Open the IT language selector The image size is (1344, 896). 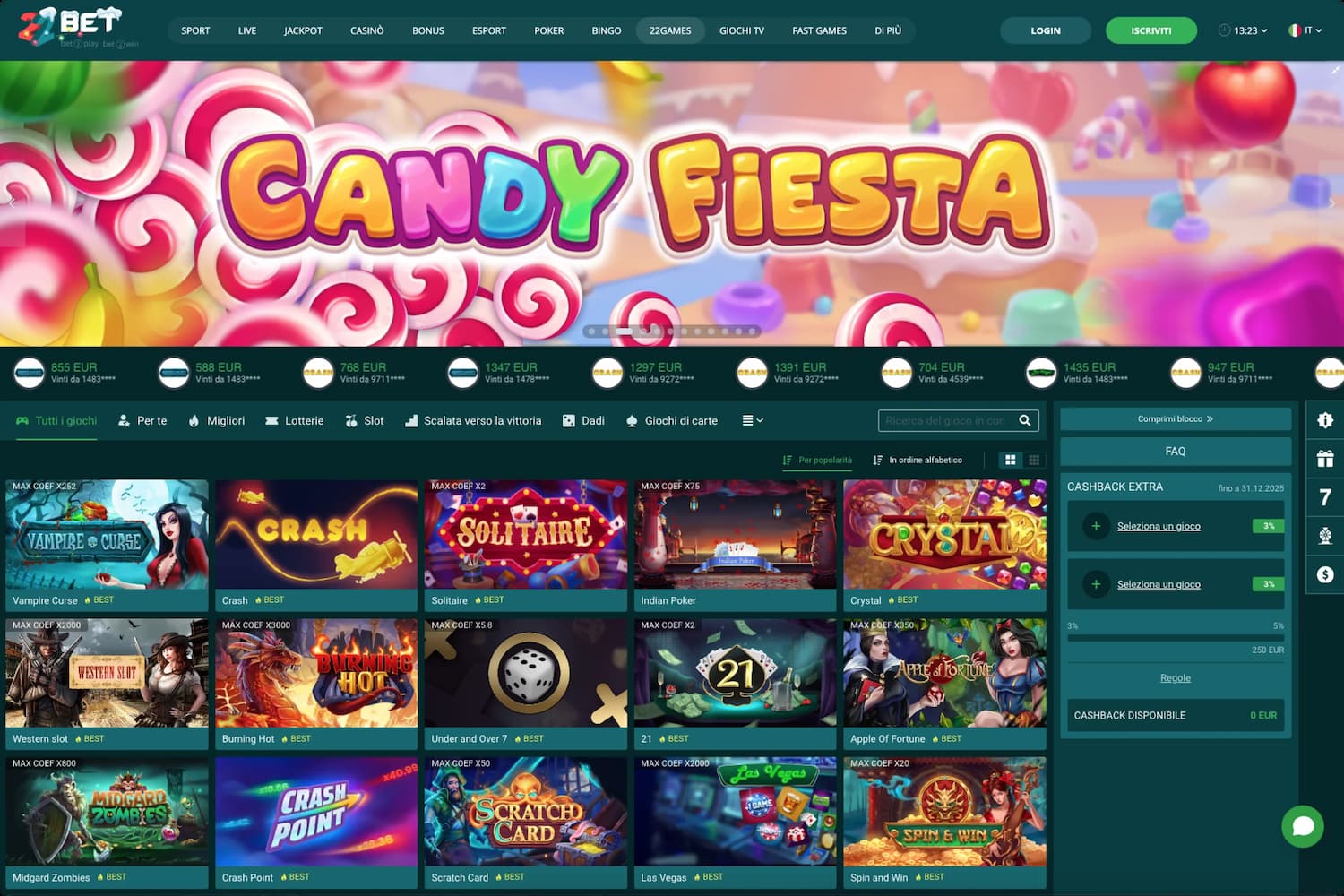pyautogui.click(x=1305, y=30)
